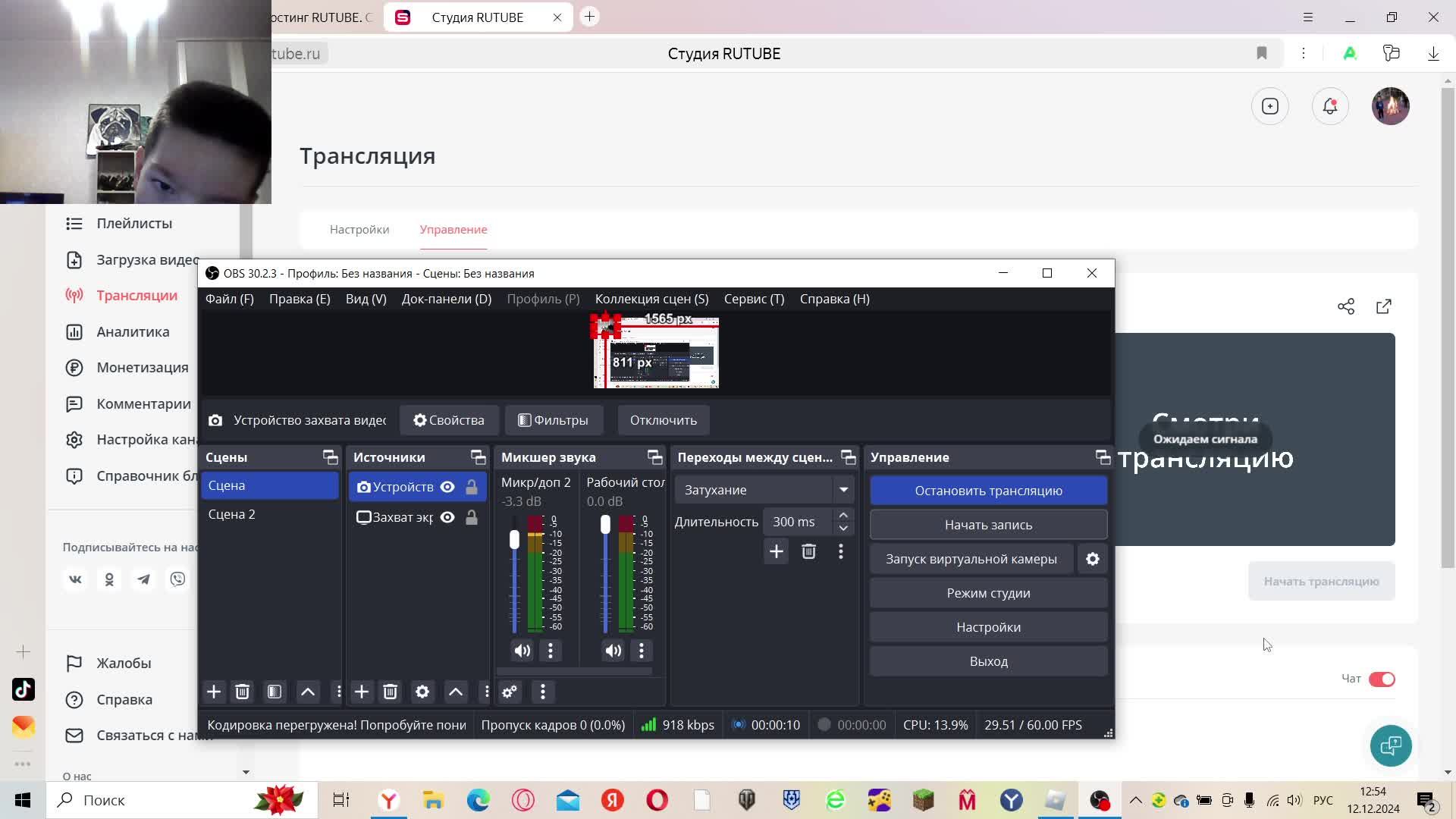1456x819 pixels.
Task: Open advanced audio properties gears icon
Action: click(x=510, y=692)
